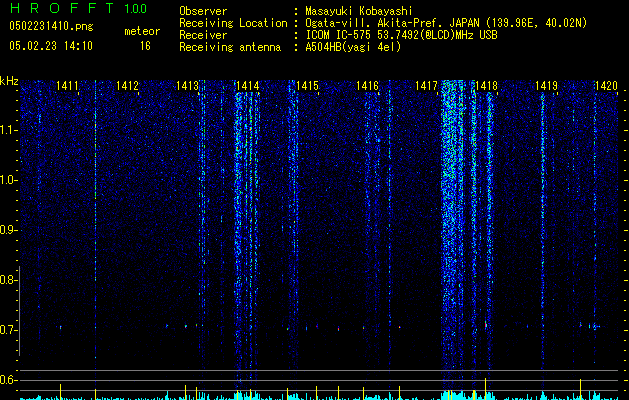Click the 1.1 kHz frequency label
629x400 pixels.
pos(8,130)
